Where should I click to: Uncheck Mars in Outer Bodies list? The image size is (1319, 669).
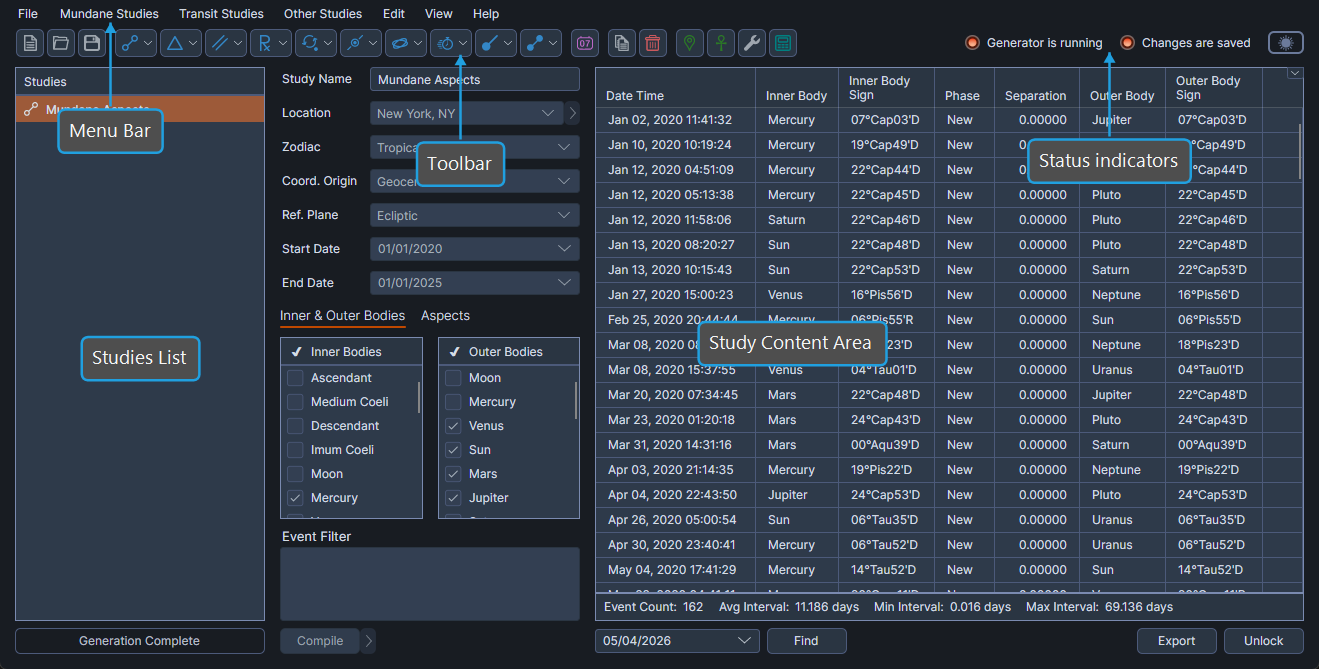(x=453, y=474)
